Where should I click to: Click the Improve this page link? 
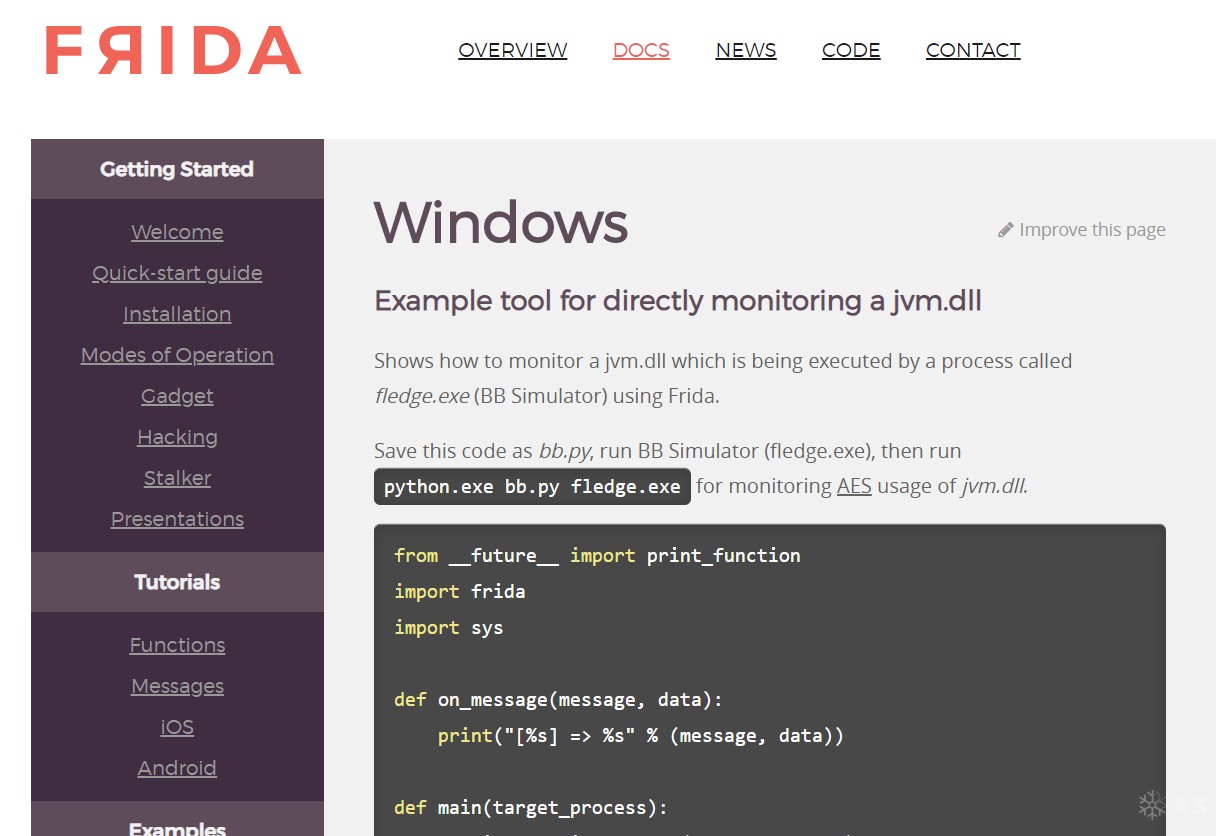1092,230
